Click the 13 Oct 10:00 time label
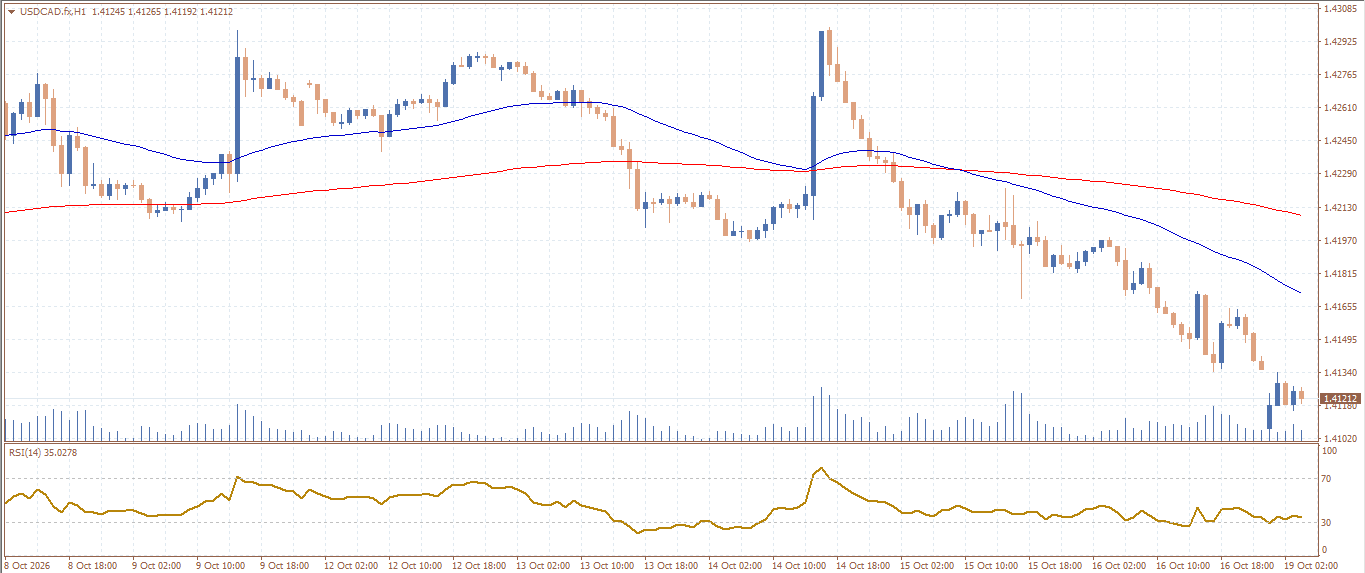This screenshot has height=573, width=1365. click(x=608, y=566)
